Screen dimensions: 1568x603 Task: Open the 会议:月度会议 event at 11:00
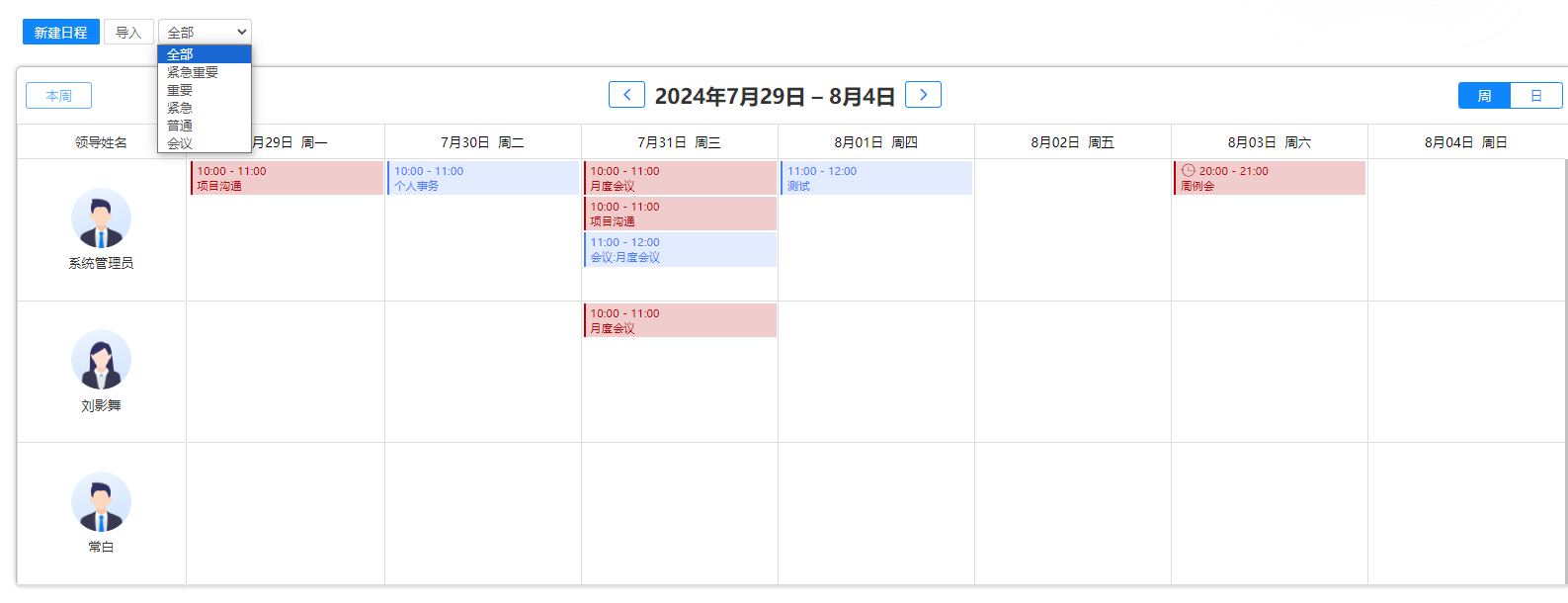680,250
